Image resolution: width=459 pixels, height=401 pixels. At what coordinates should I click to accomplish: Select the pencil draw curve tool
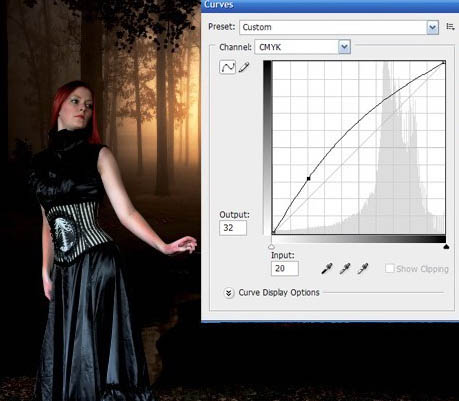tap(244, 67)
